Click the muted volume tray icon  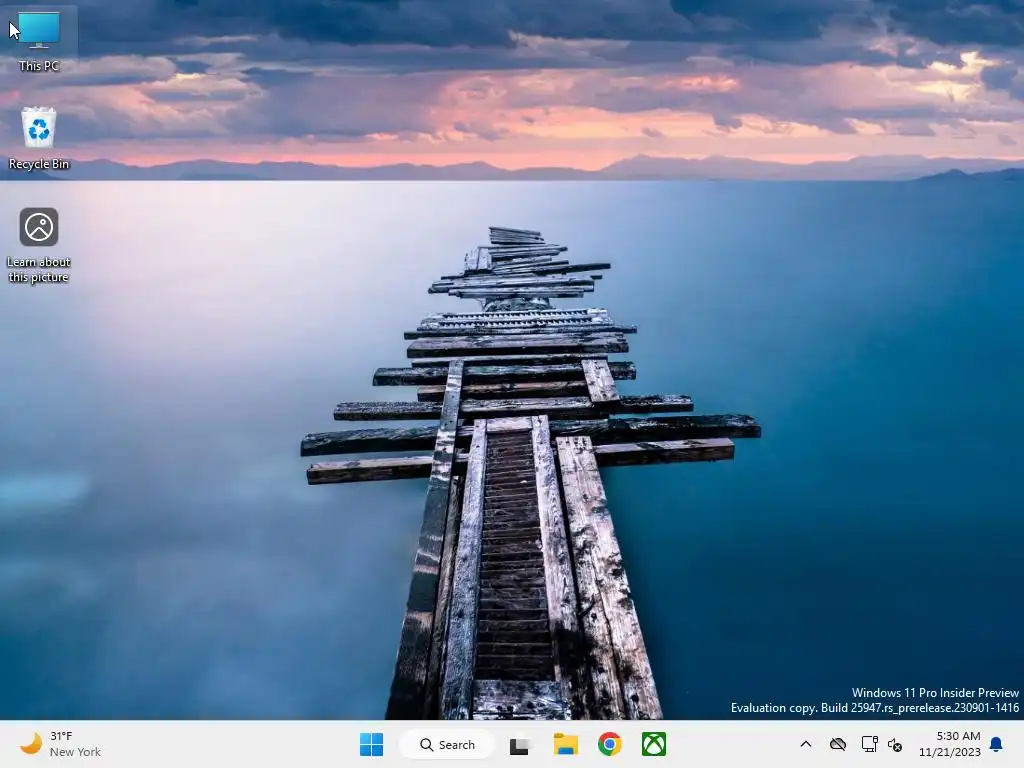(895, 744)
